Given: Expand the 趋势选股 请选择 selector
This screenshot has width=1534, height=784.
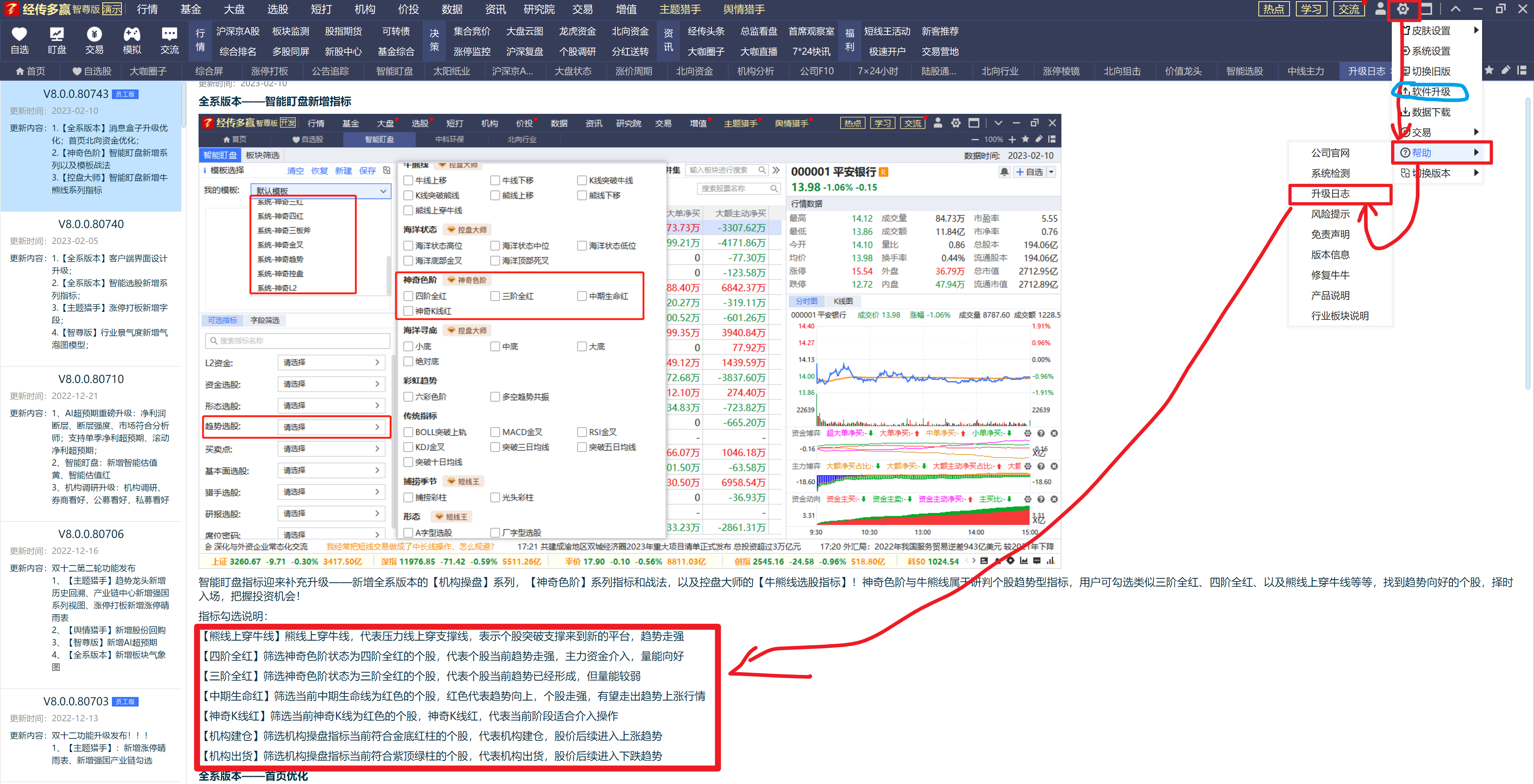Looking at the screenshot, I should (x=331, y=427).
